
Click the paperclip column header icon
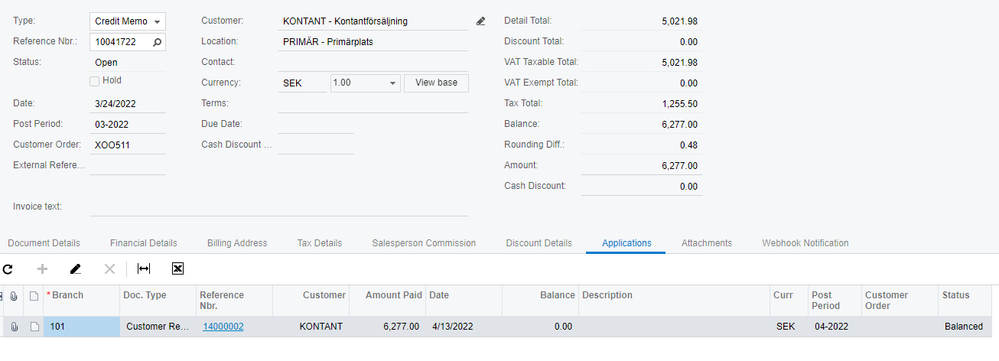(x=14, y=296)
